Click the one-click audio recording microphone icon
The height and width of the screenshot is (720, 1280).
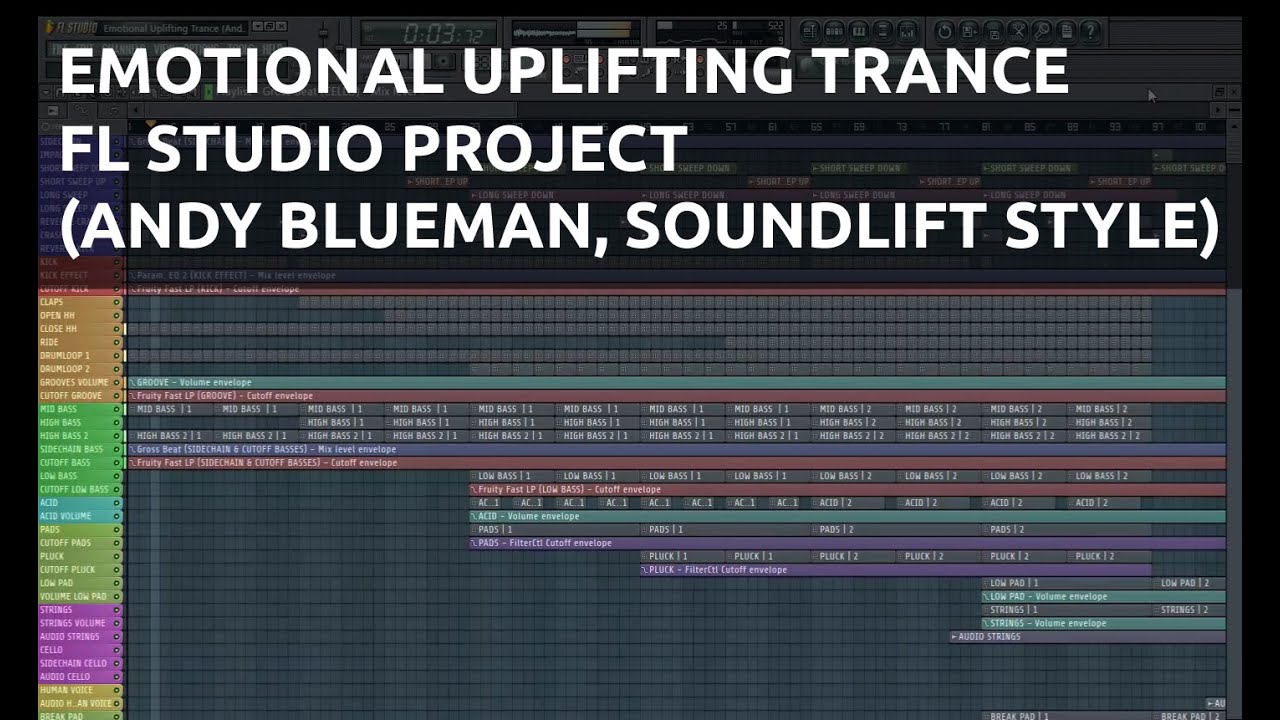click(1042, 31)
